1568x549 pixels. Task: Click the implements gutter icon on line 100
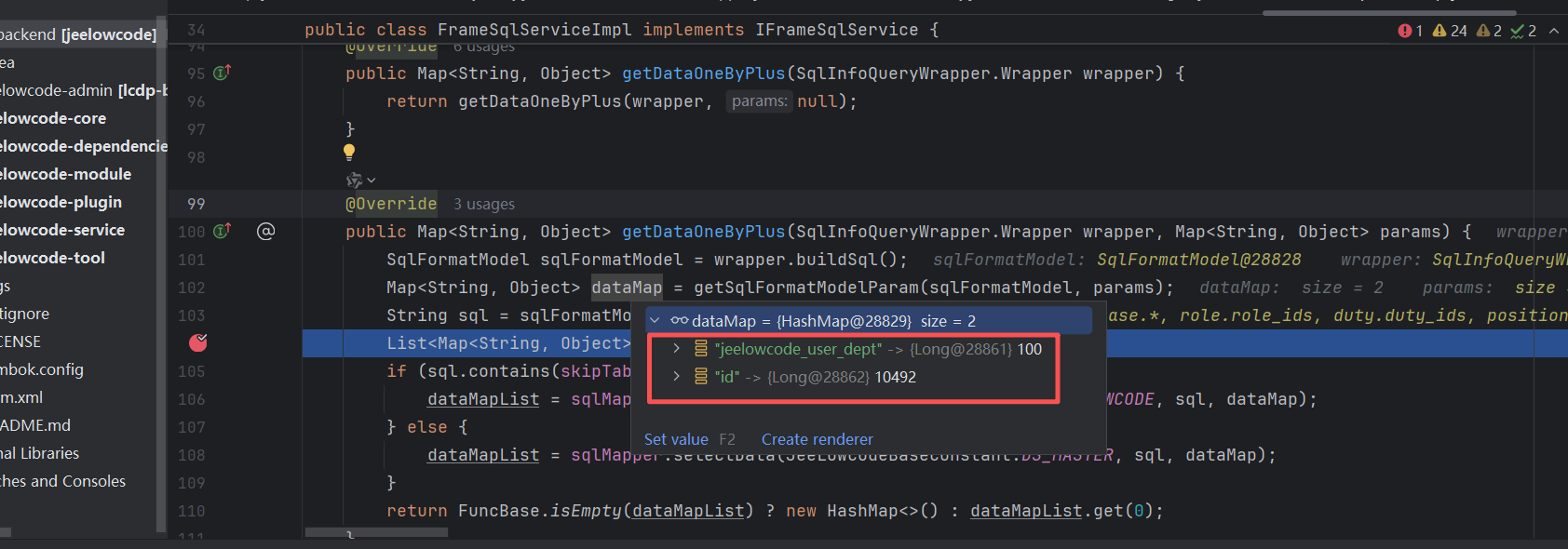(x=222, y=231)
